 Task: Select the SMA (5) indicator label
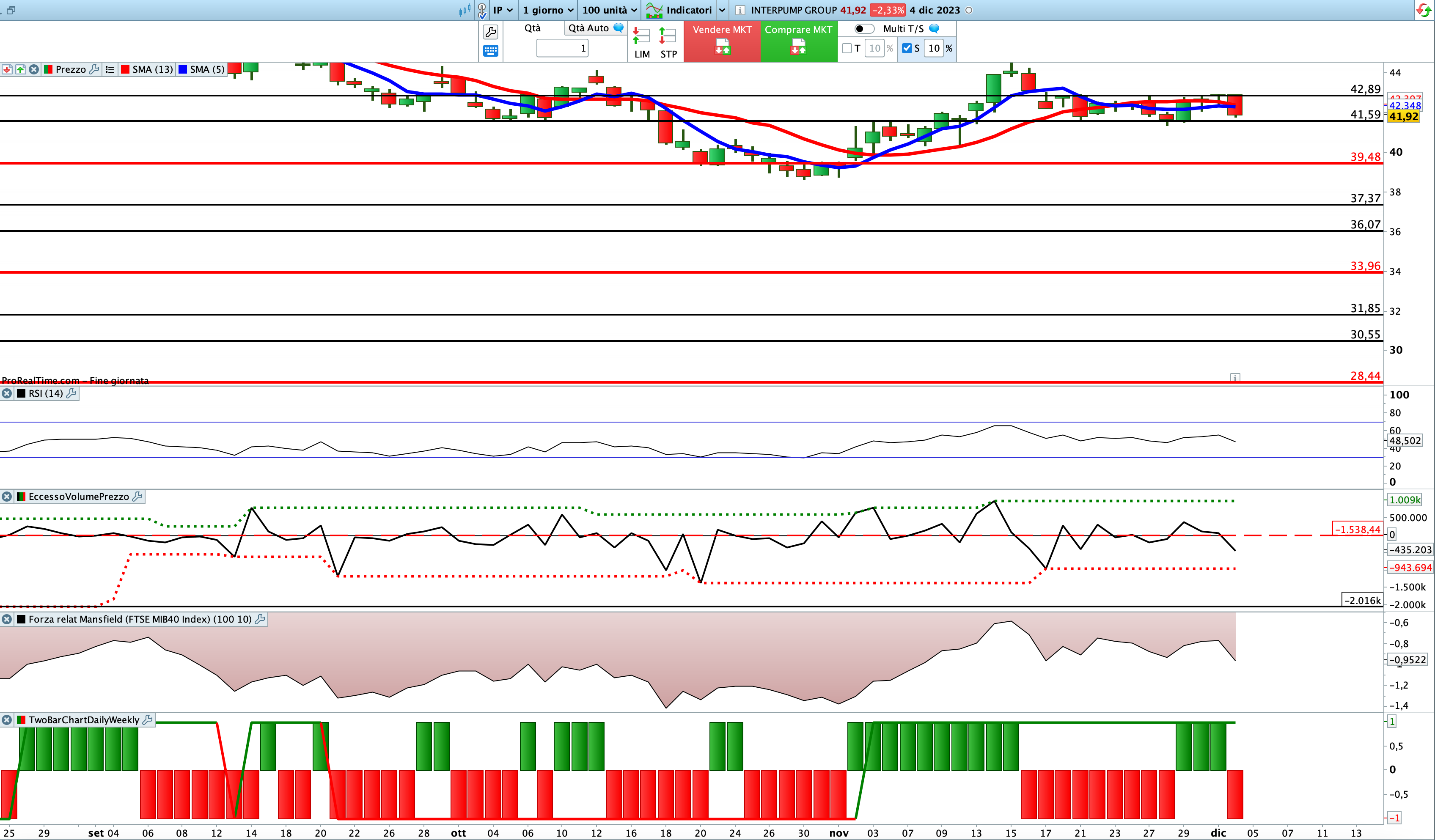click(x=207, y=69)
